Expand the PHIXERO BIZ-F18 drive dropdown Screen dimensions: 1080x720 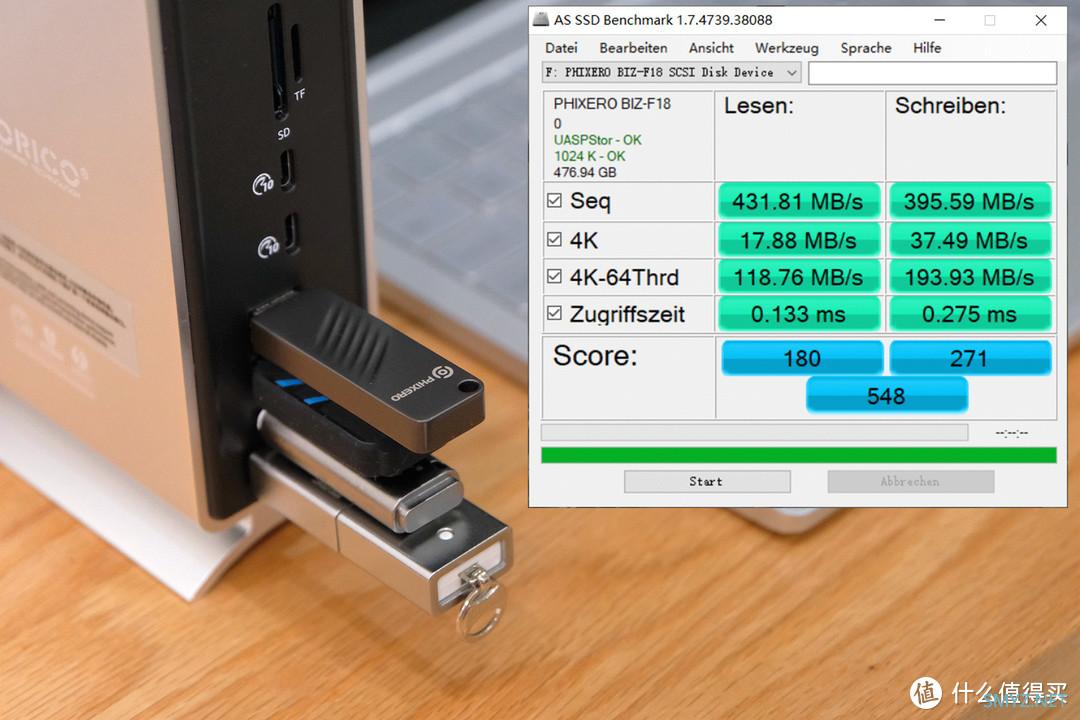tap(672, 72)
